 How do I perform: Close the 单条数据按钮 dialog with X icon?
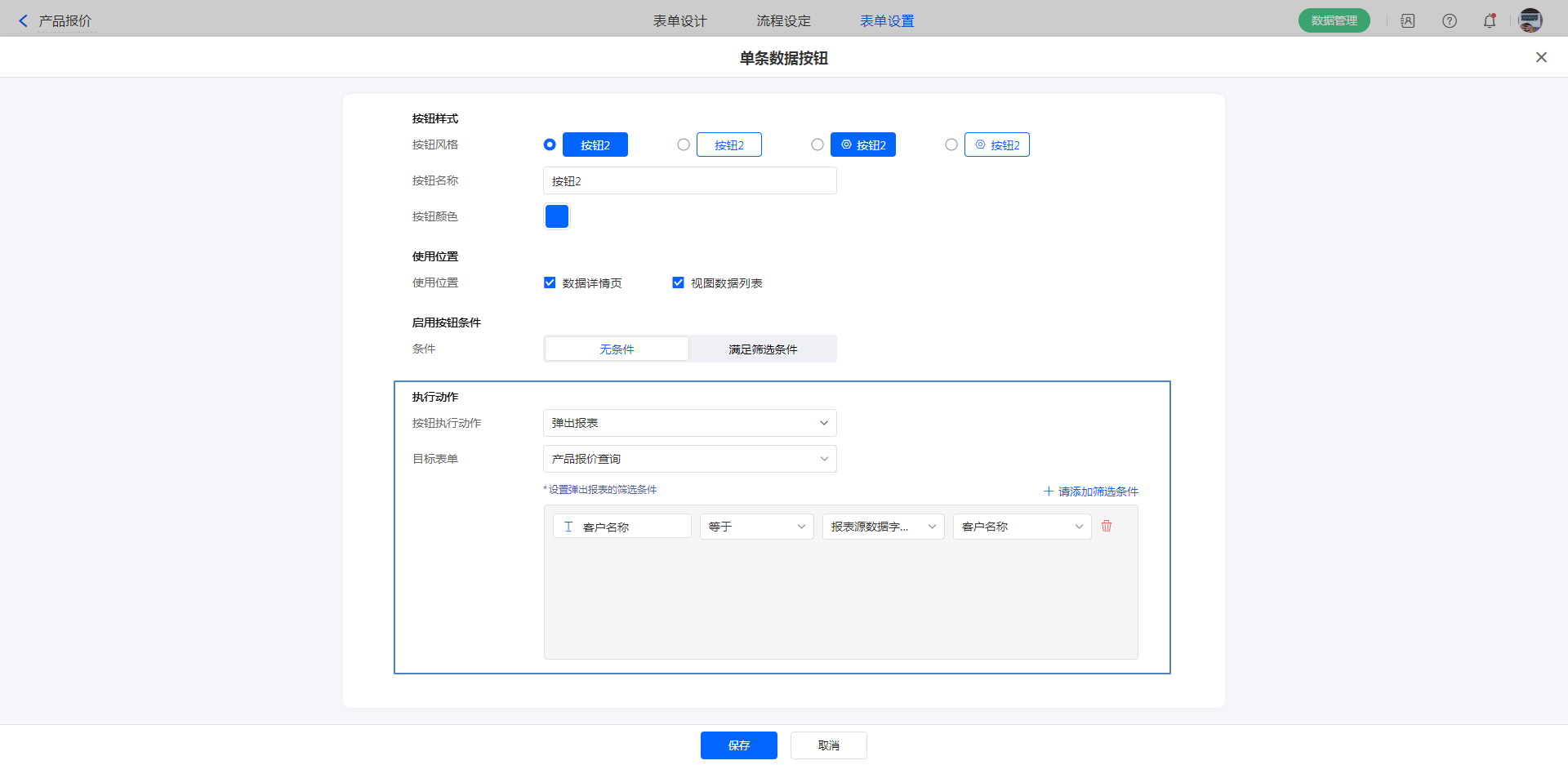[1541, 57]
